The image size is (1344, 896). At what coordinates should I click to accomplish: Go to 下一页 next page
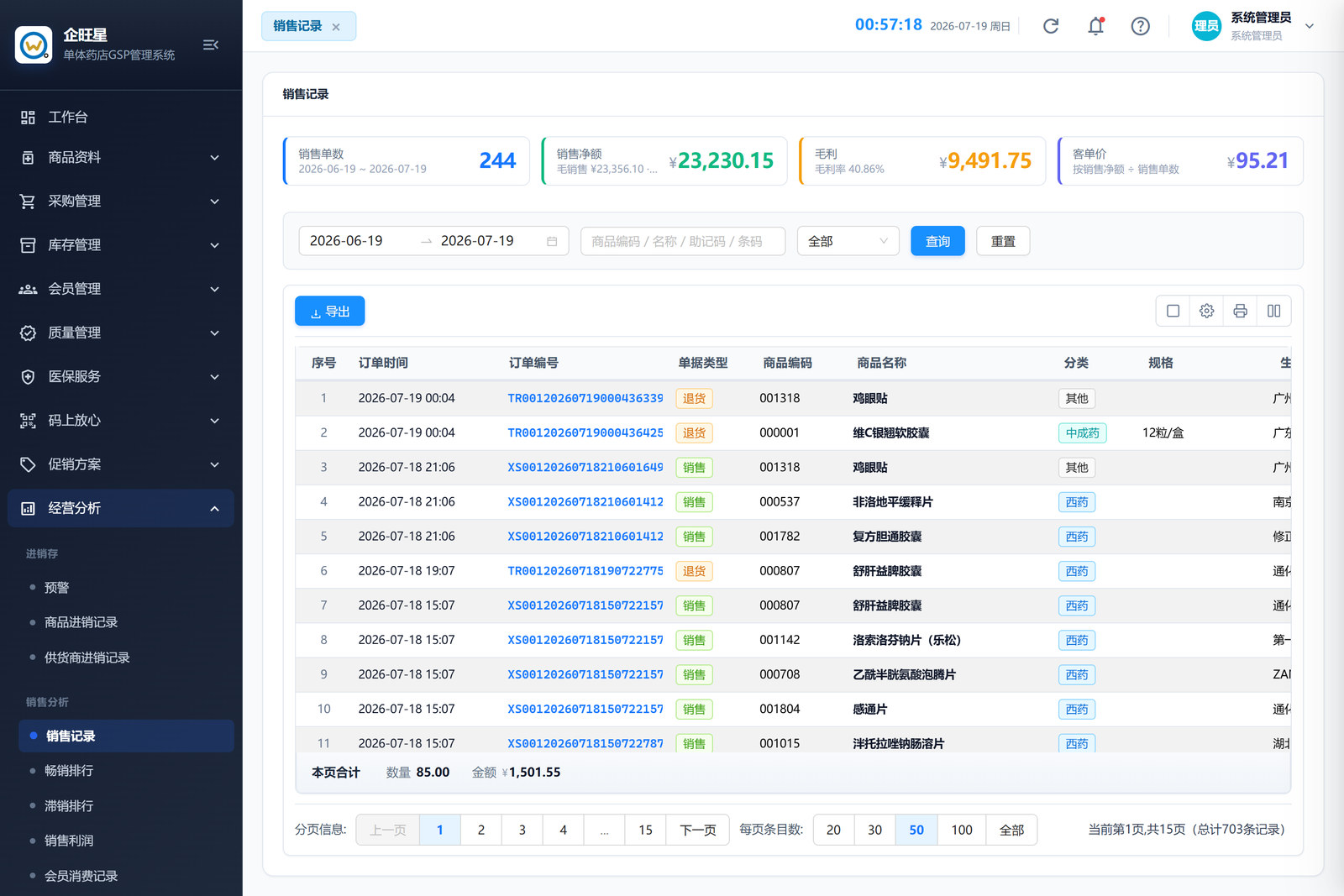coord(698,830)
